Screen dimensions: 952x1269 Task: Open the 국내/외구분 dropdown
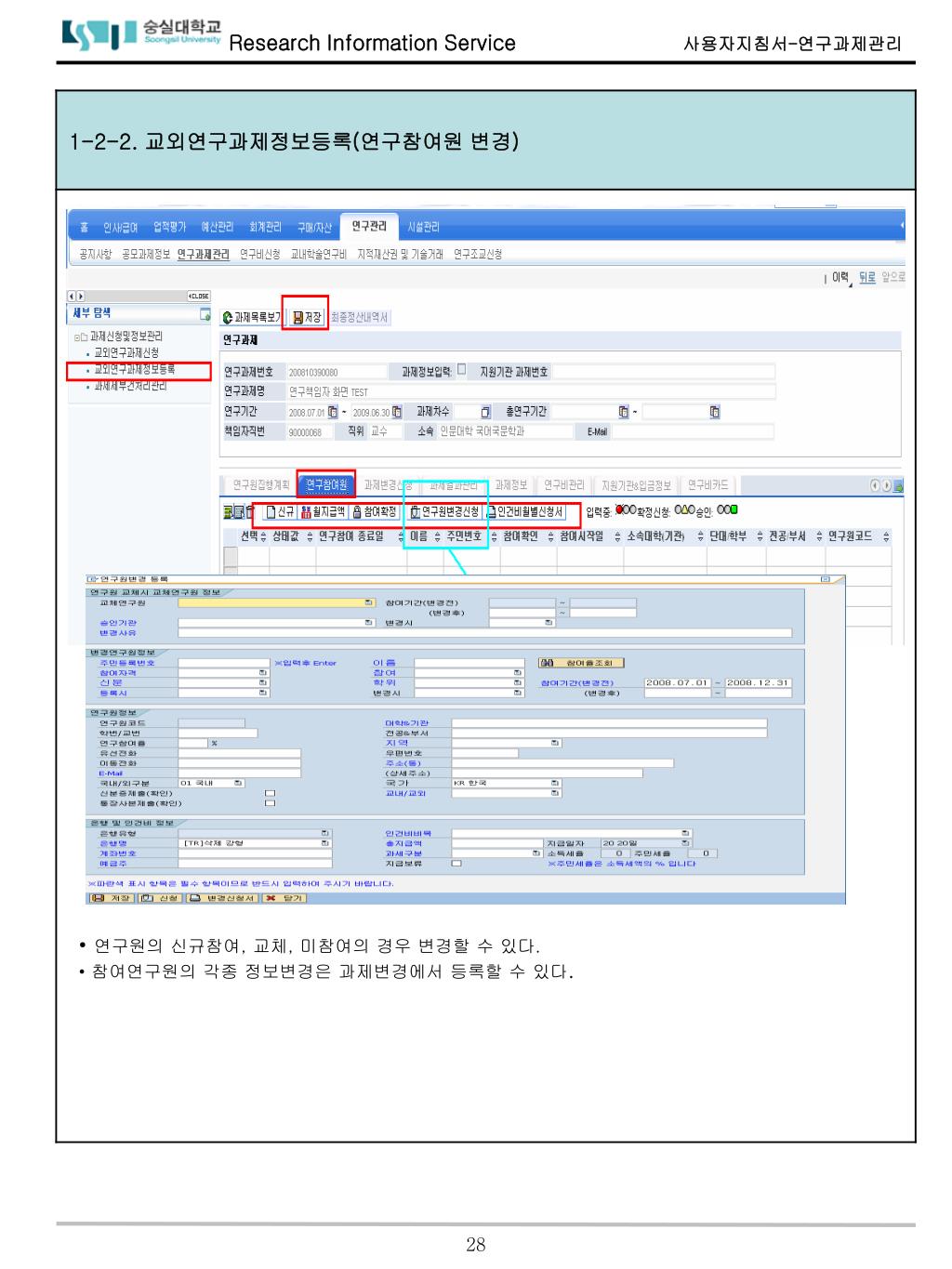coord(238,783)
